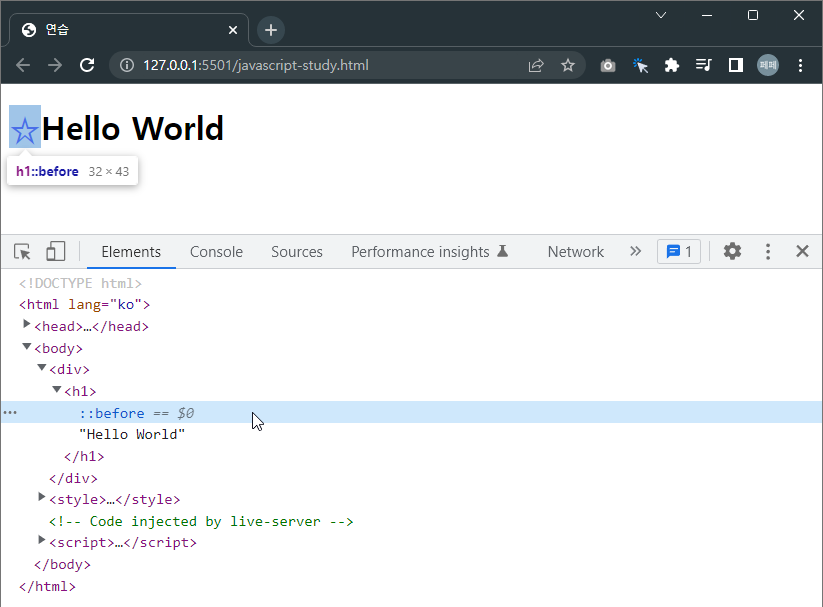Open DevTools customize three-dot menu

pos(768,252)
